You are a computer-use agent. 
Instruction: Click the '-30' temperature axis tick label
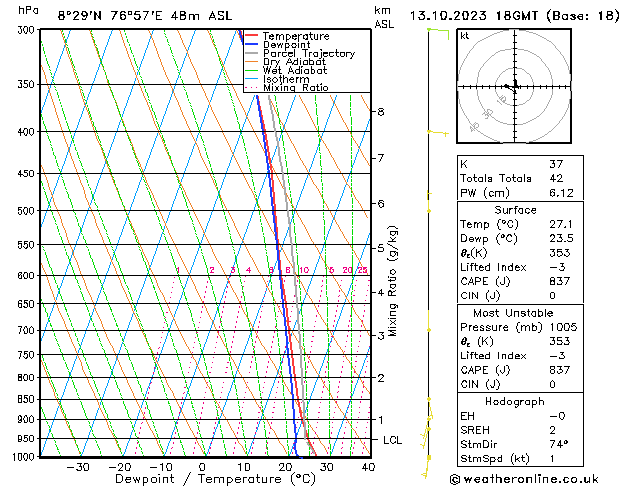pyautogui.click(x=77, y=467)
